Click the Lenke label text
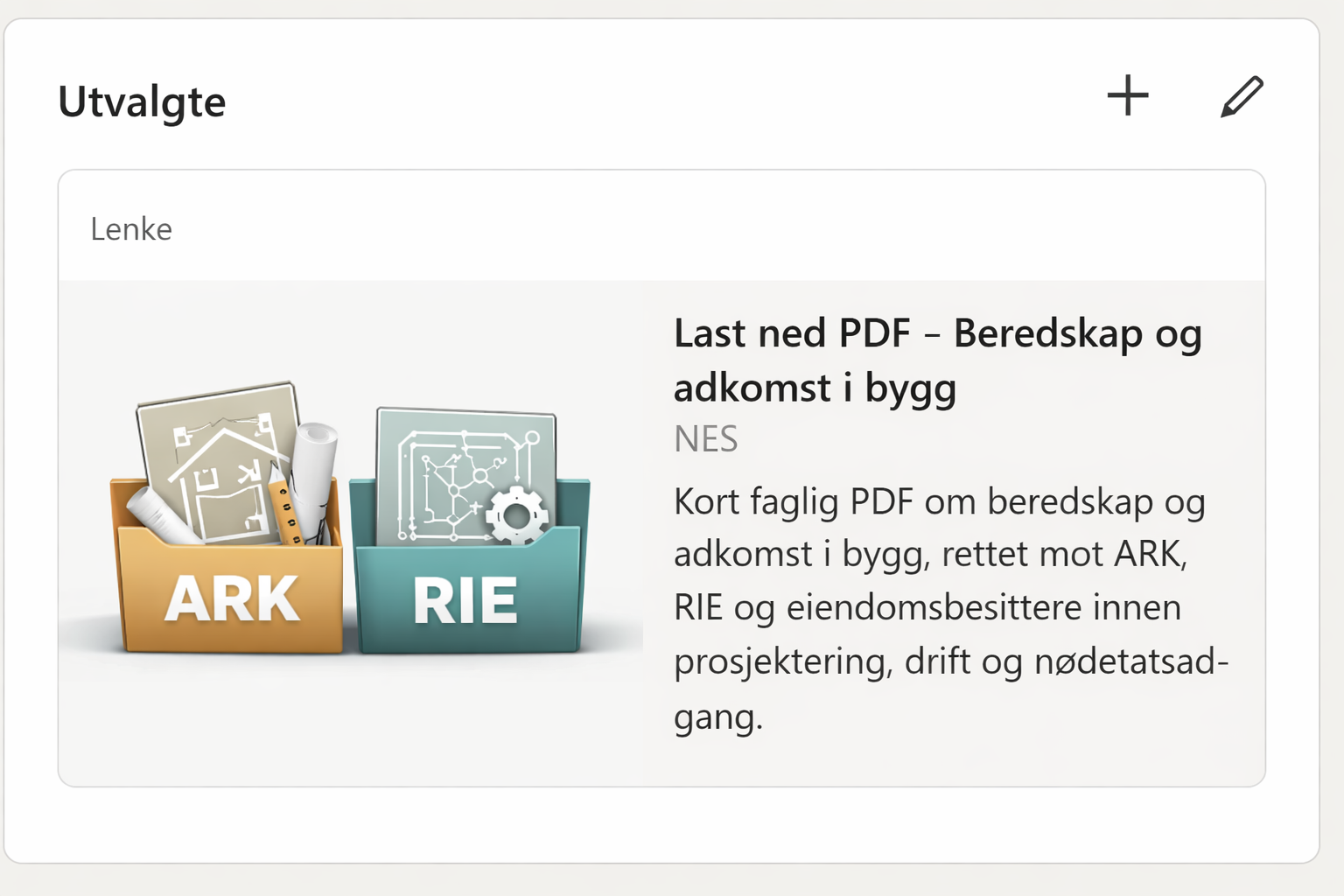This screenshot has height=896, width=1344. tap(131, 229)
